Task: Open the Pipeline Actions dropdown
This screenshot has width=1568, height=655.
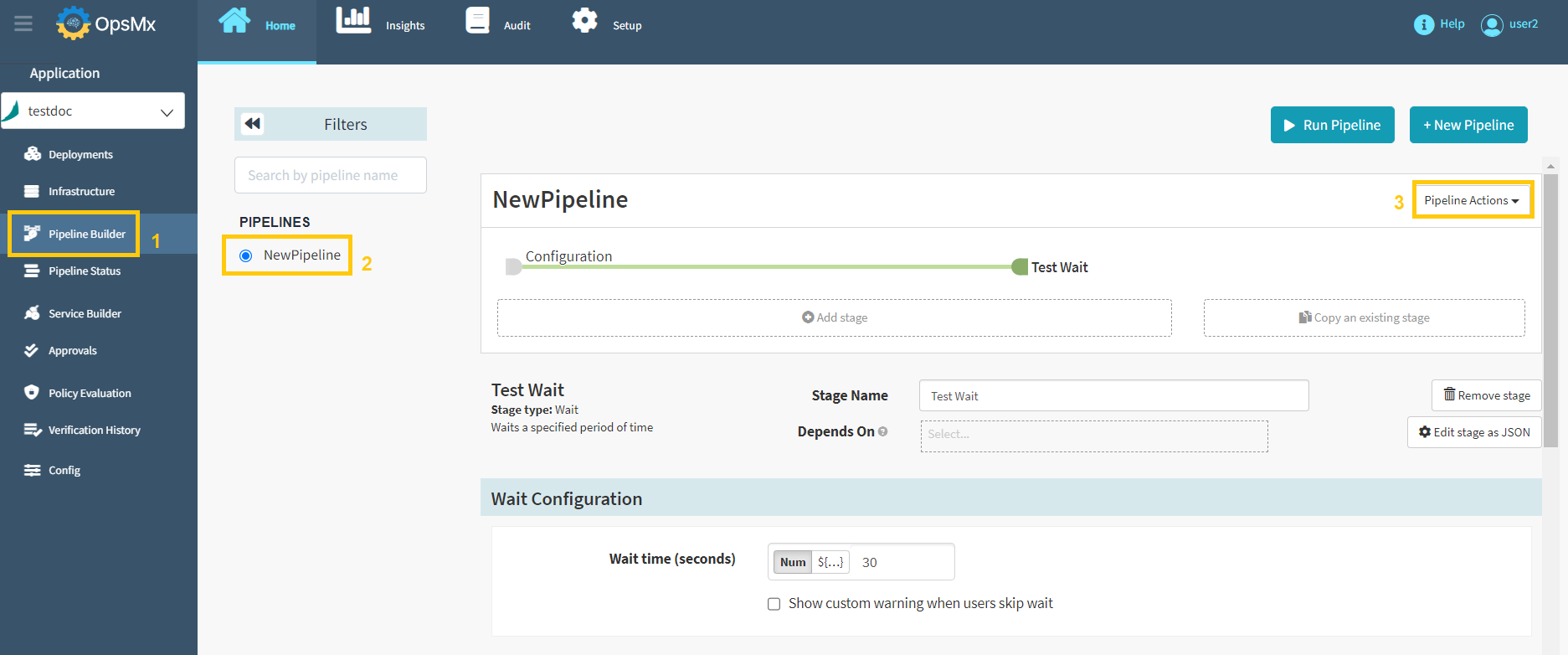Action: (x=1472, y=200)
